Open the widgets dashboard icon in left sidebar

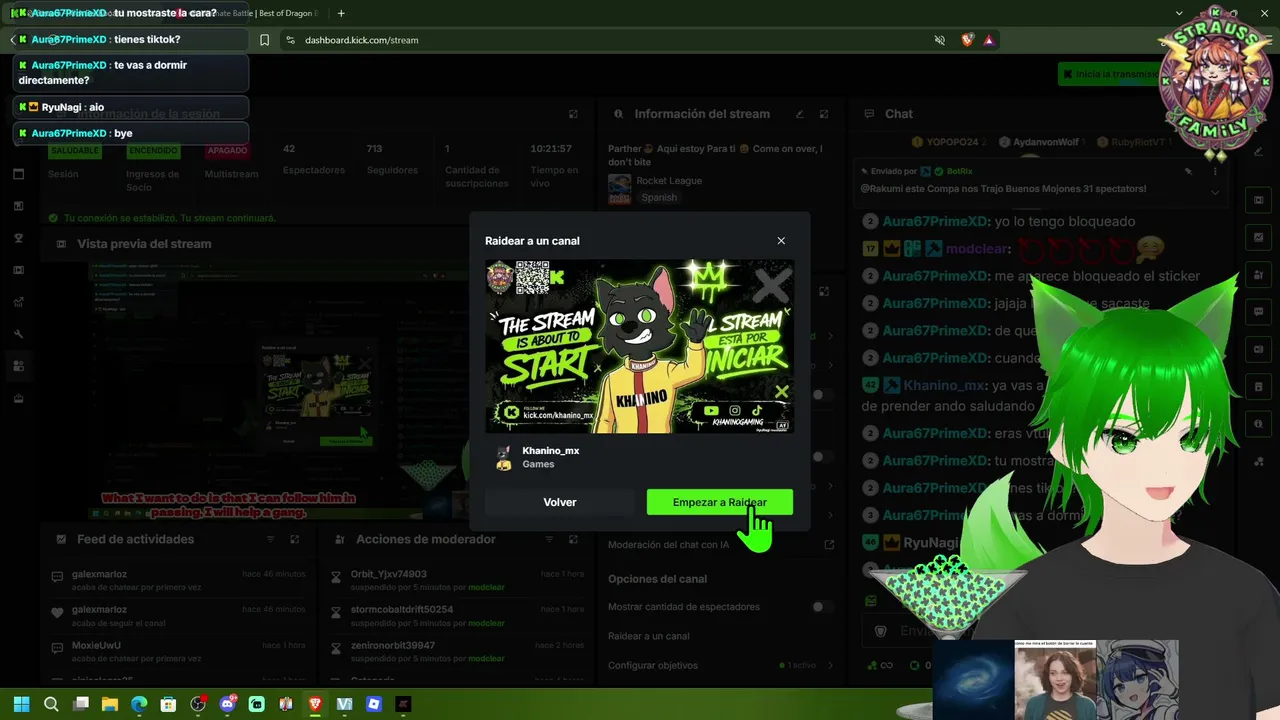pos(18,366)
